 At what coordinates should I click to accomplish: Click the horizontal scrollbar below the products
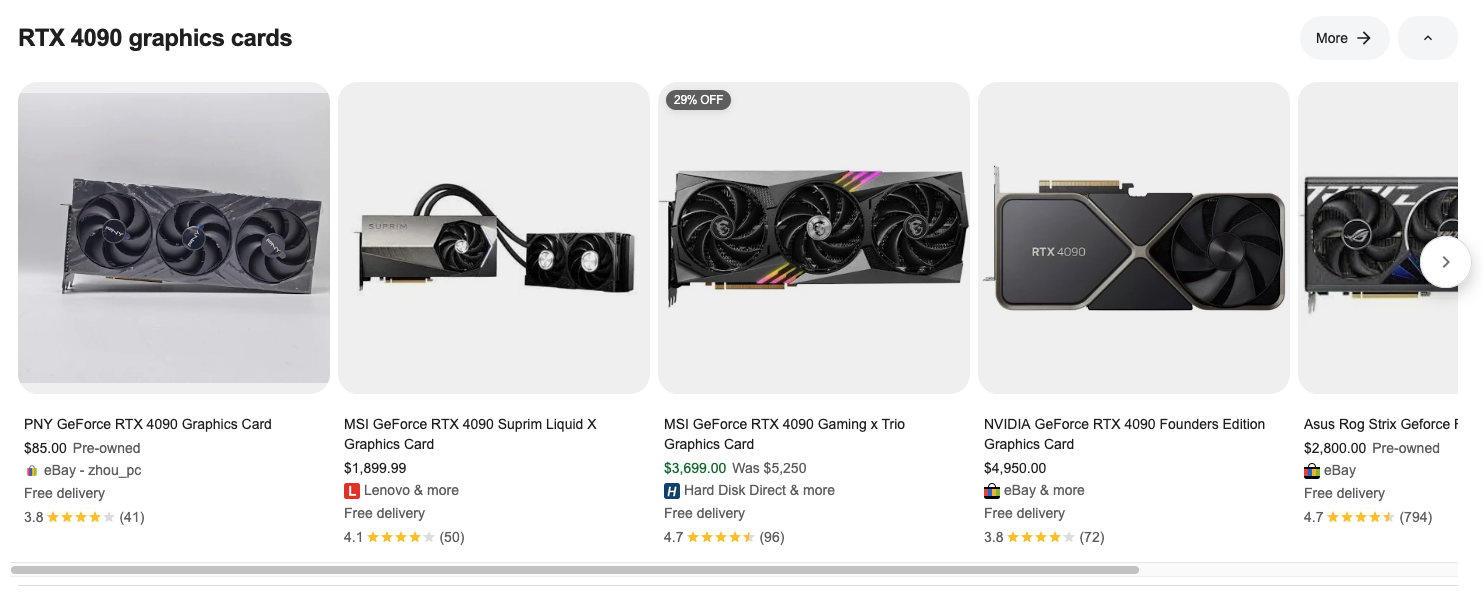click(x=575, y=570)
